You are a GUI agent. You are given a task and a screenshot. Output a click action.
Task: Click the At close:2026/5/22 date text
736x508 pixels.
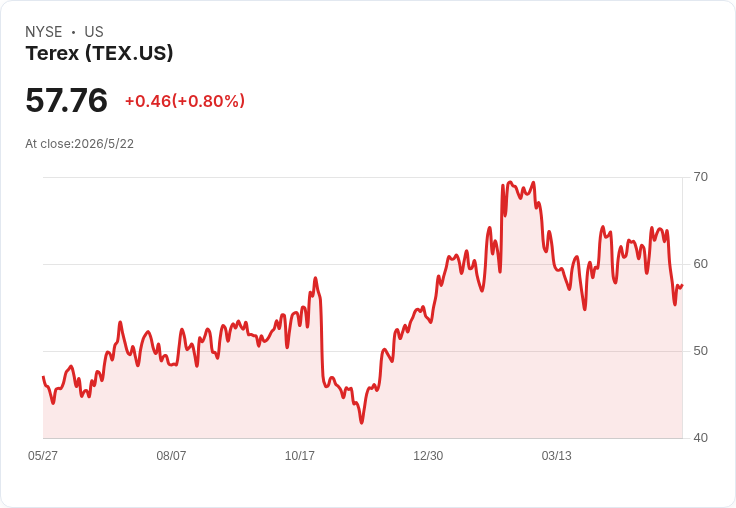(x=79, y=144)
